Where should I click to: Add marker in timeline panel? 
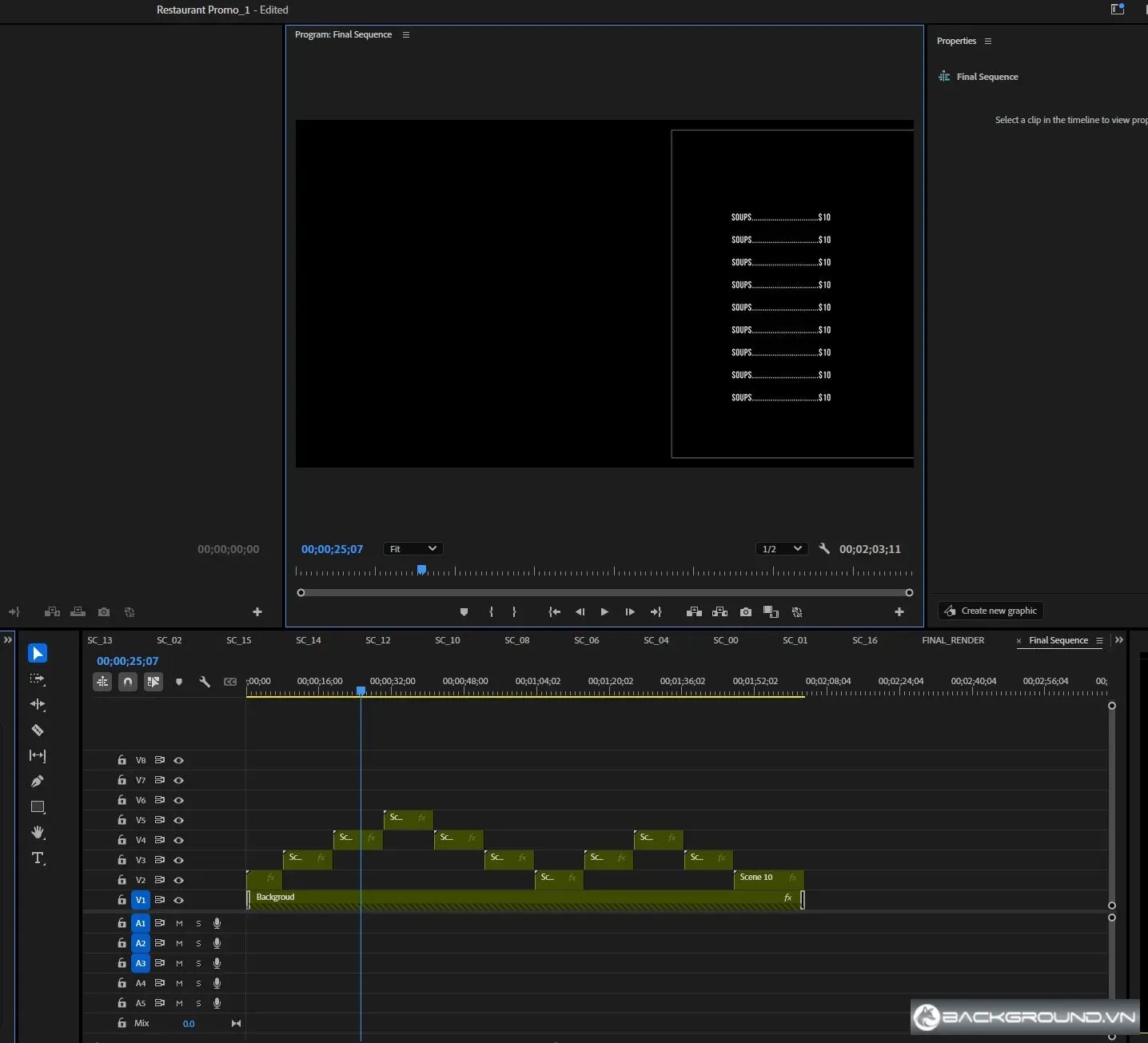pyautogui.click(x=179, y=682)
